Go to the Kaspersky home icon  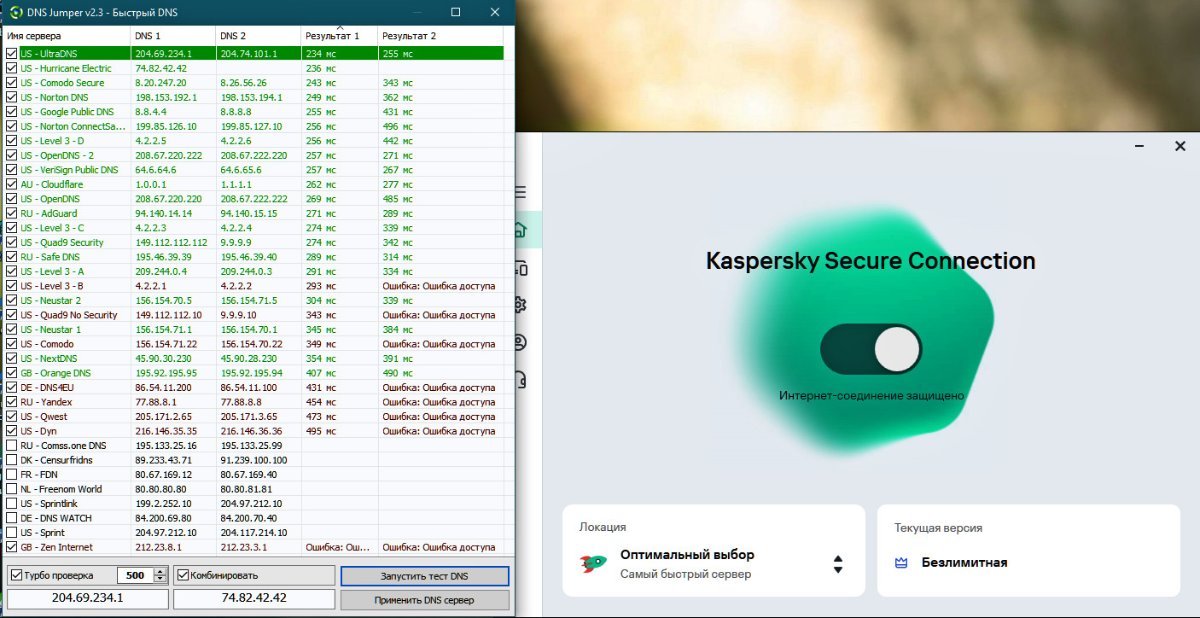[519, 230]
